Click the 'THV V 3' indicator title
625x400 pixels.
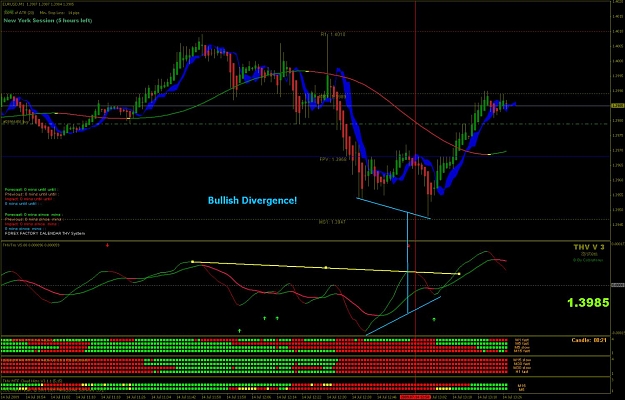coord(589,247)
